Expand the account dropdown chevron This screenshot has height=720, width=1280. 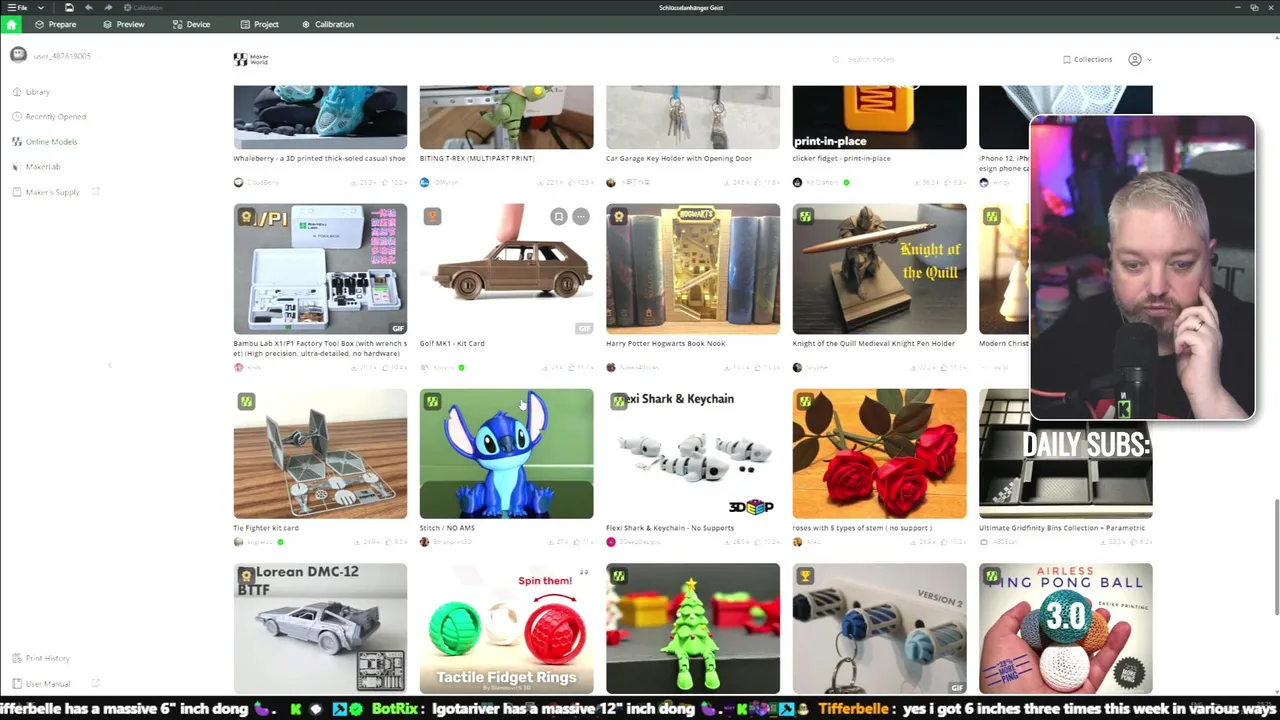click(1149, 60)
